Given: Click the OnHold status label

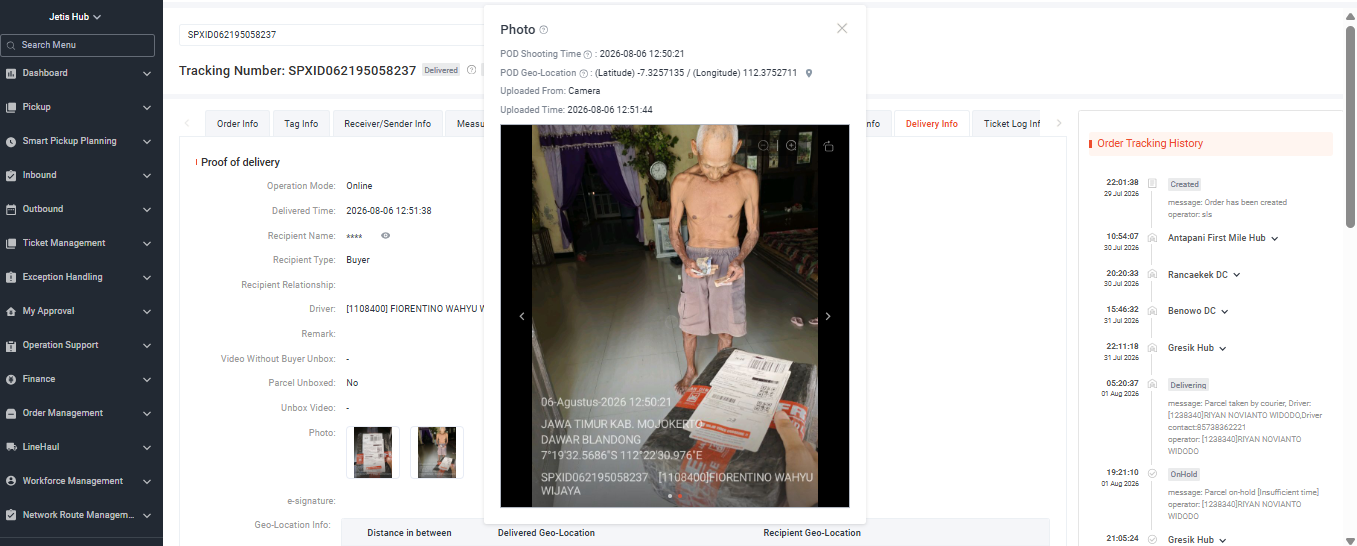Looking at the screenshot, I should [1184, 475].
